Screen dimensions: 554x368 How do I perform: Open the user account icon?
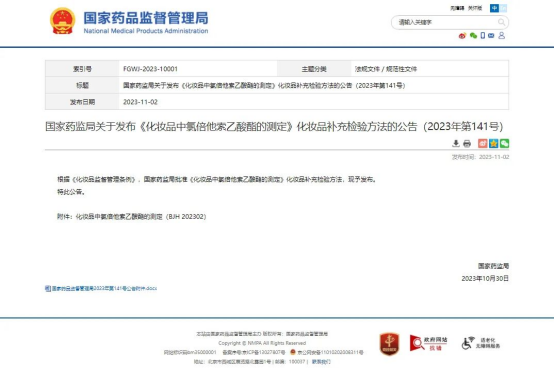coord(501,35)
